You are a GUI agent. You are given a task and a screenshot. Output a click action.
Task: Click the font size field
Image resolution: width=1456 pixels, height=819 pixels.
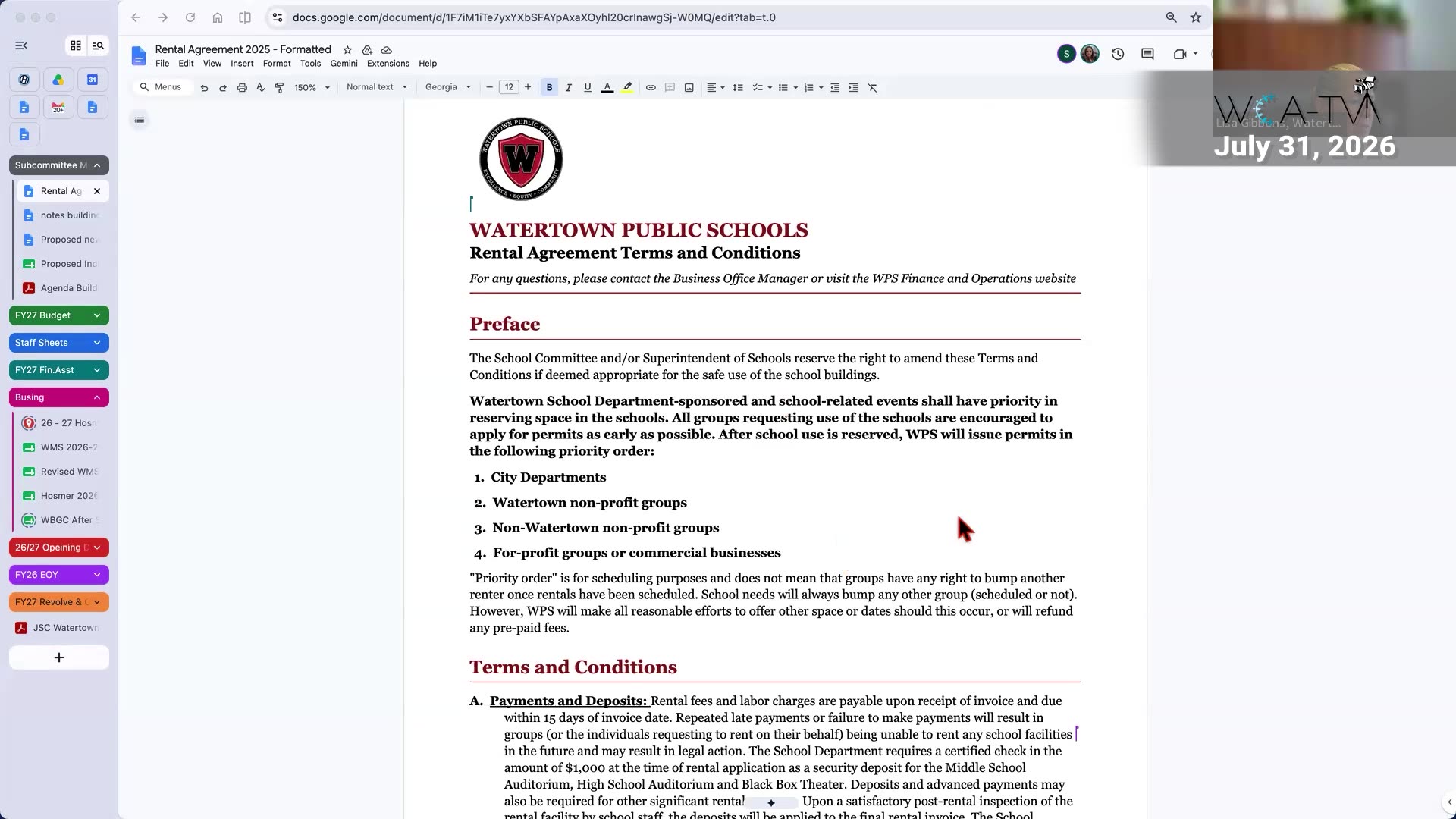click(509, 87)
